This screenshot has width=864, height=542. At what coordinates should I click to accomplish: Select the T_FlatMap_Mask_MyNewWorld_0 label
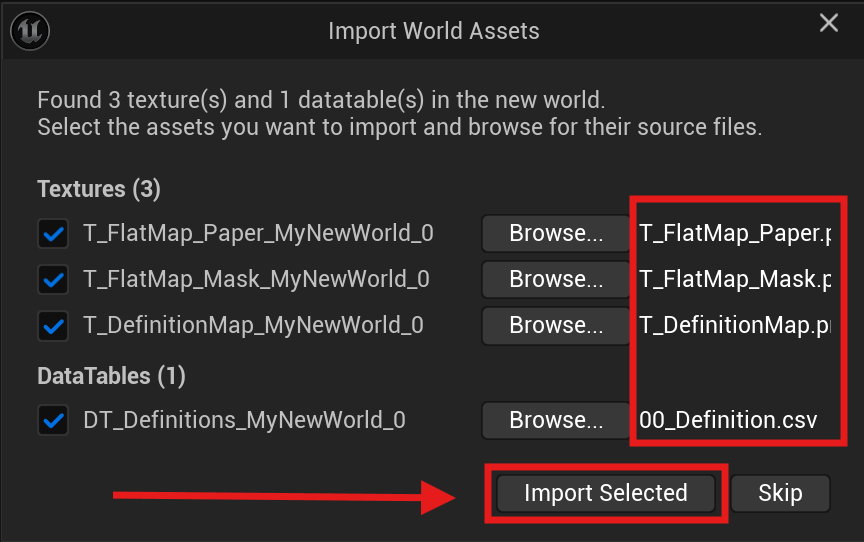tap(256, 279)
